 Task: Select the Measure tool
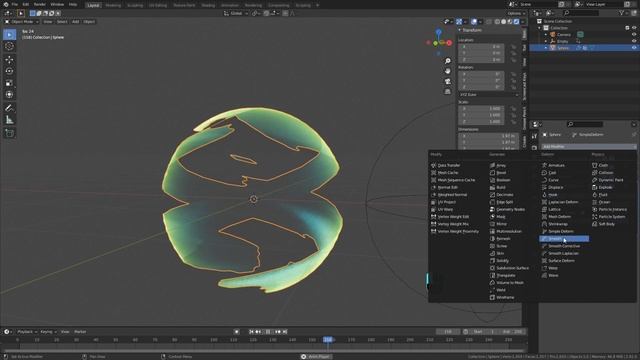pos(9,120)
